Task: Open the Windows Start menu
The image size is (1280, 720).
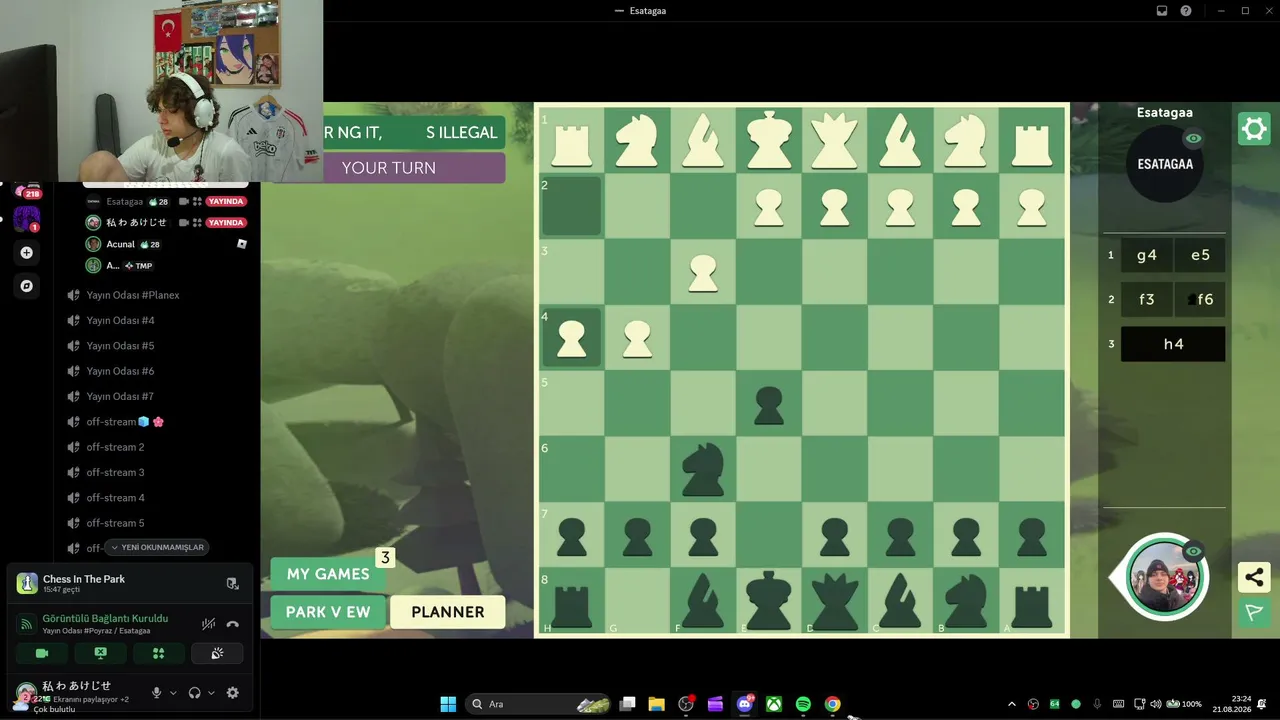Action: click(x=448, y=704)
